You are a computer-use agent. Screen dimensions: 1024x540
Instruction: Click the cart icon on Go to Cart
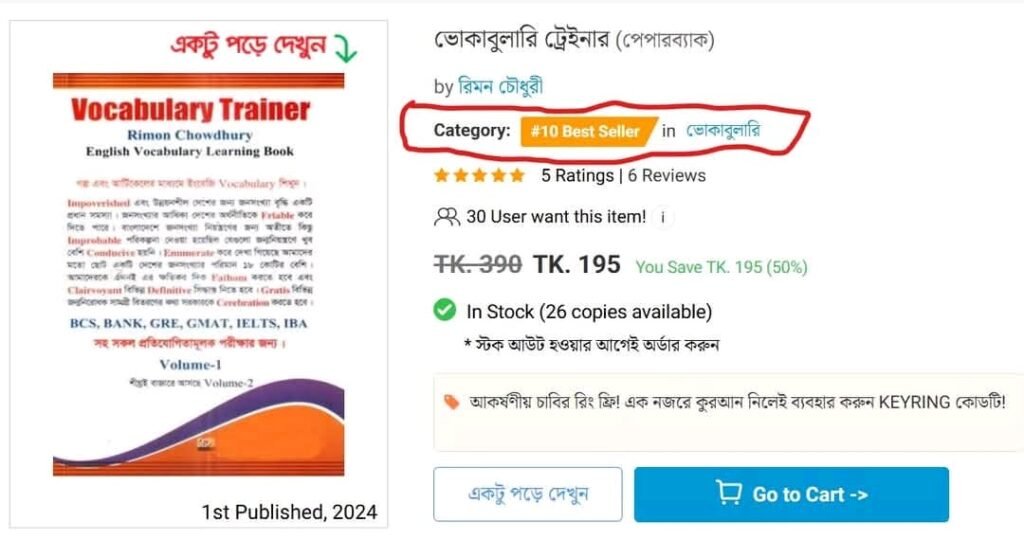tap(728, 493)
